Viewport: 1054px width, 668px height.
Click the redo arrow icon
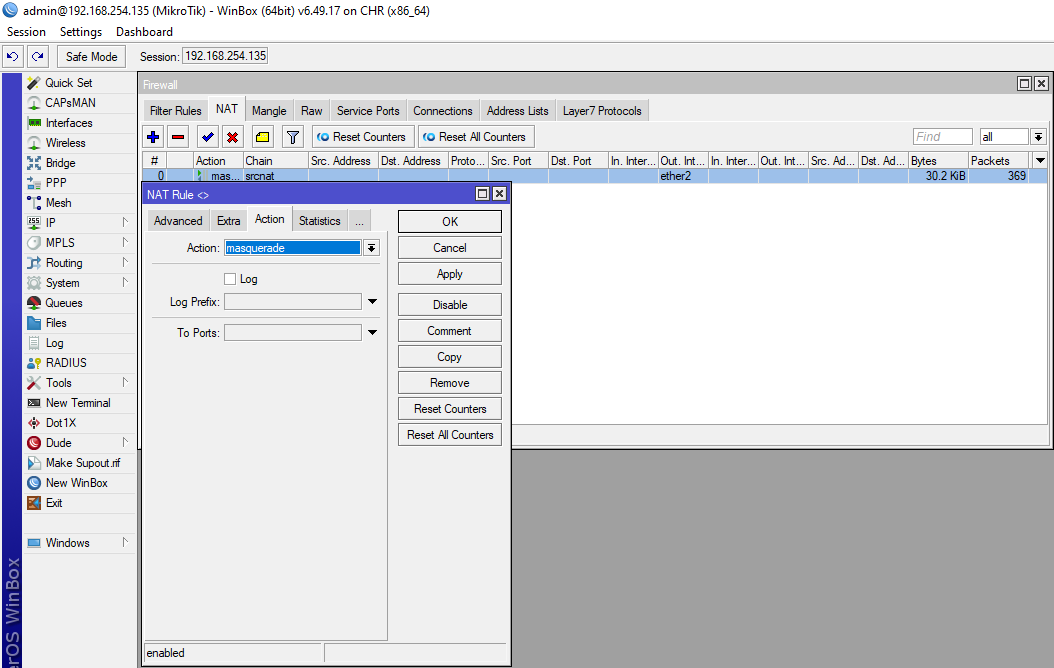[x=38, y=56]
